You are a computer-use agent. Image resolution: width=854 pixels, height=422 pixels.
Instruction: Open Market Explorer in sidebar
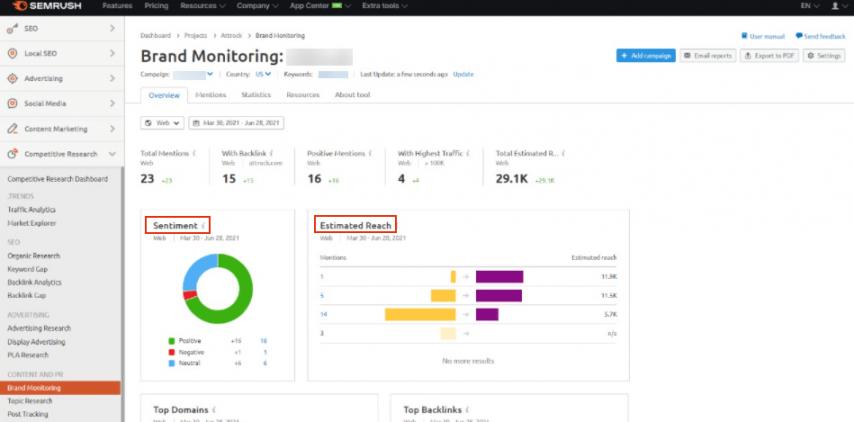point(32,223)
